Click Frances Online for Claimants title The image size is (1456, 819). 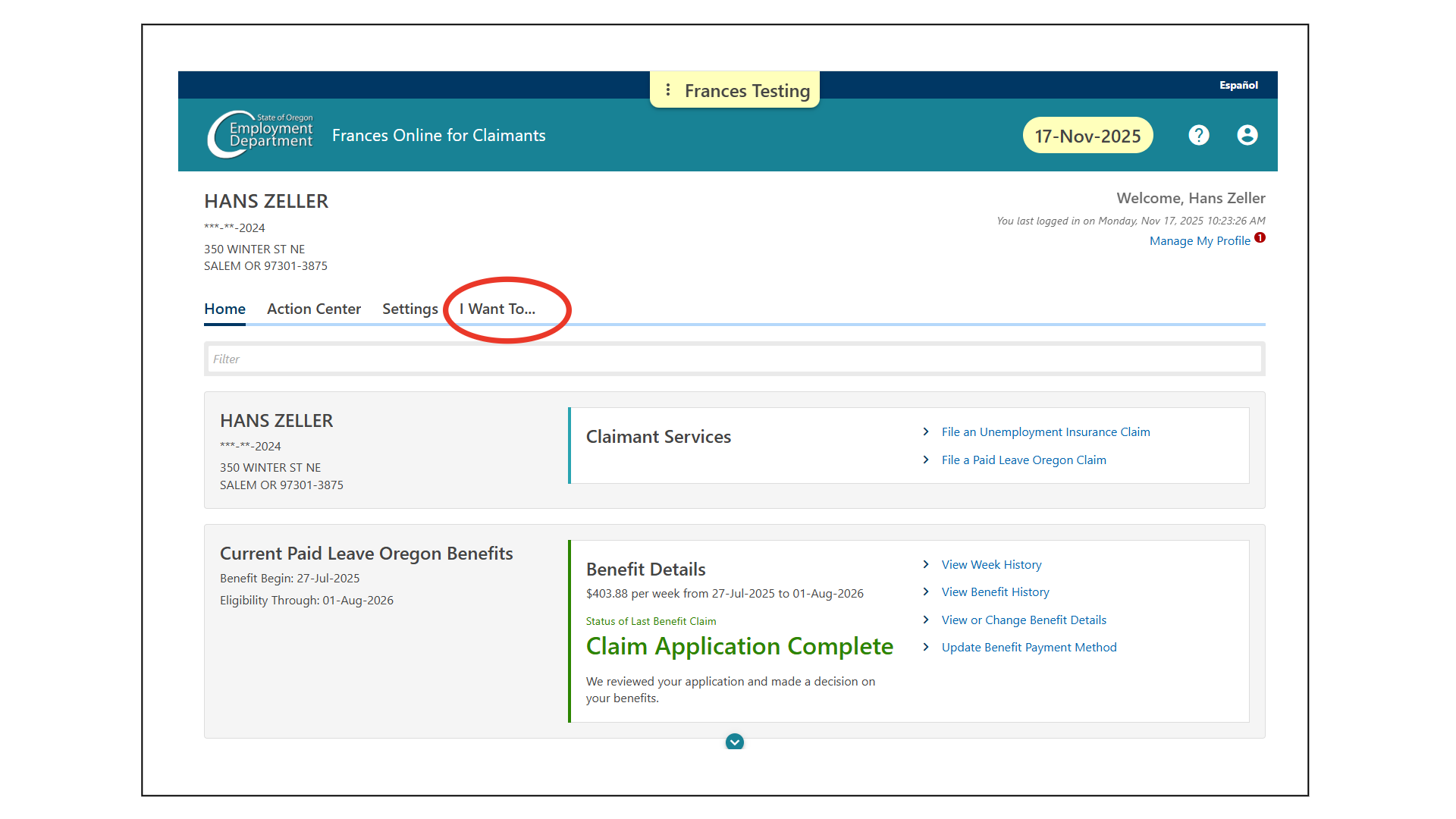coord(438,135)
